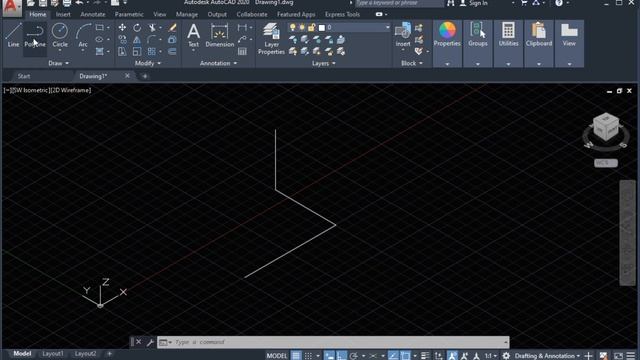
Task: Switch to the Layout1 tab
Action: click(53, 353)
